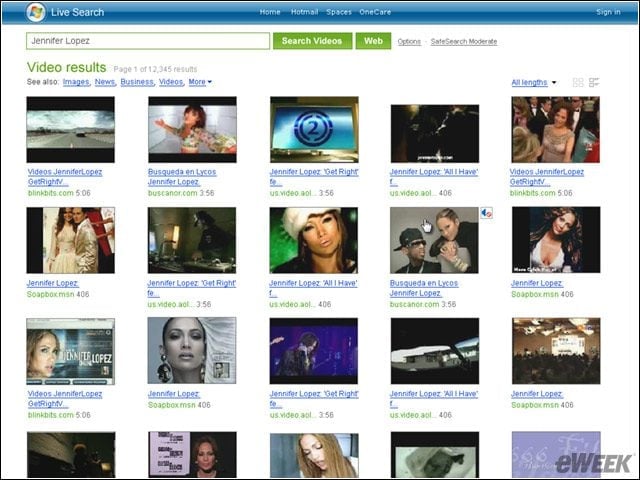Open OneCare from the top navigation
Screen dimensions: 640x480
pos(375,12)
